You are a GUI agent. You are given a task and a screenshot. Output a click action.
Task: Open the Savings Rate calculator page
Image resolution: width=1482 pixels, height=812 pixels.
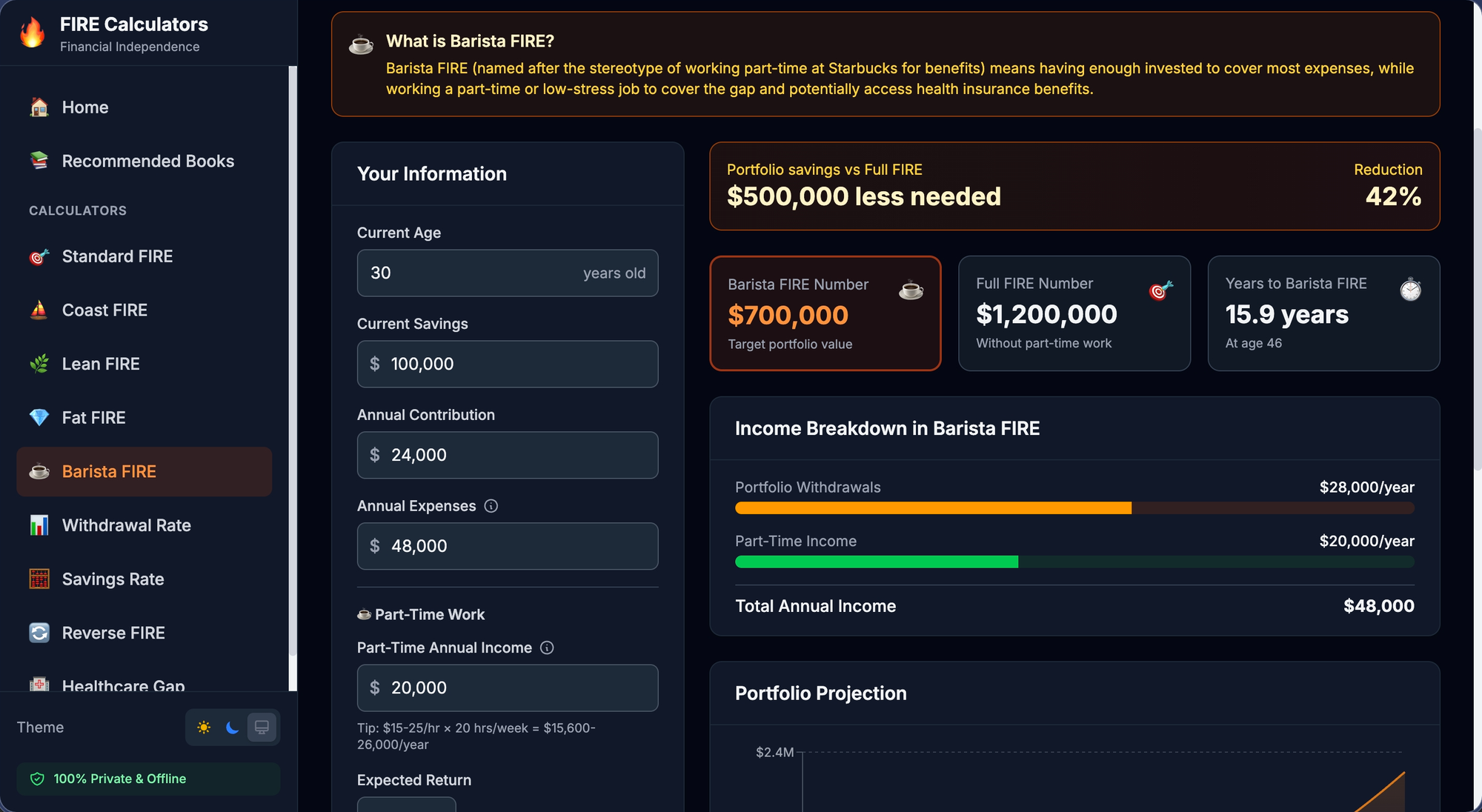click(x=113, y=579)
